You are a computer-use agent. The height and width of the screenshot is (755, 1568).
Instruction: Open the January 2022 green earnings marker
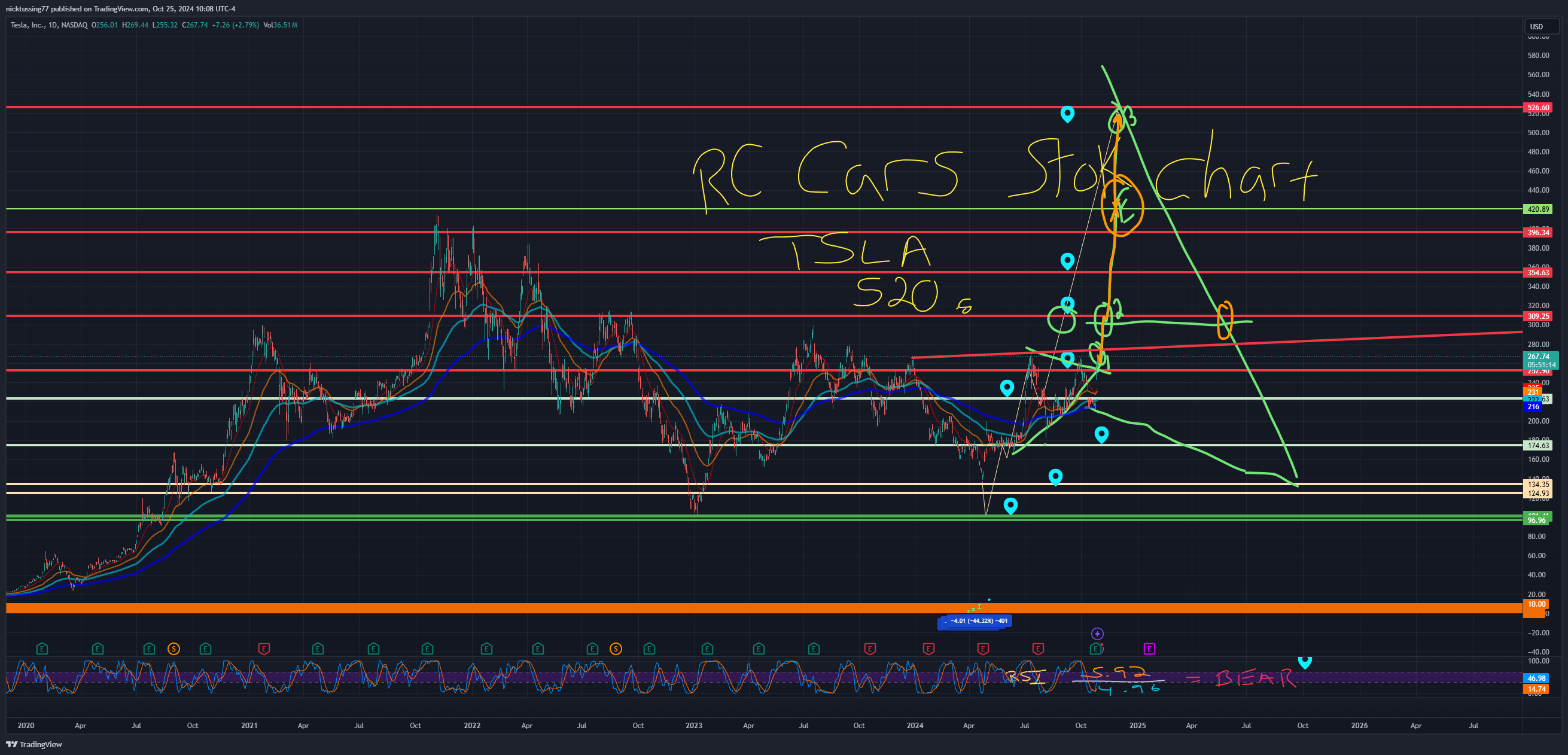pos(486,649)
